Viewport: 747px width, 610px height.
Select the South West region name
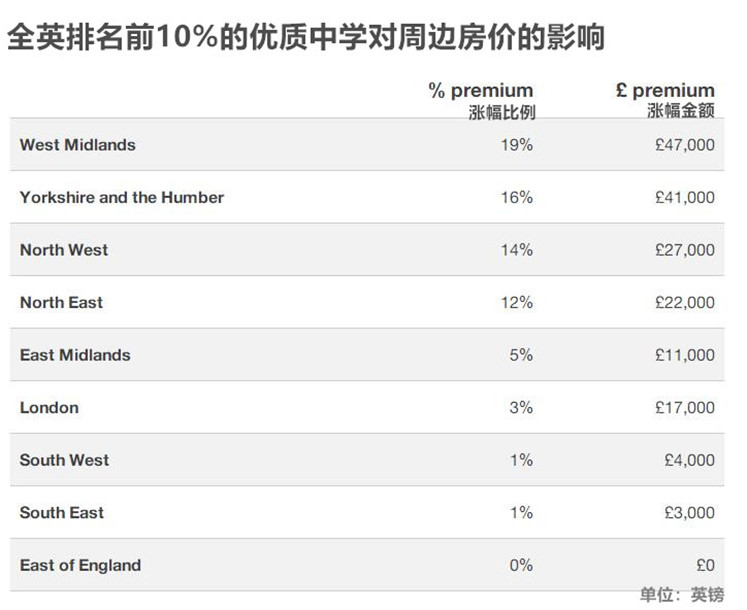(65, 460)
